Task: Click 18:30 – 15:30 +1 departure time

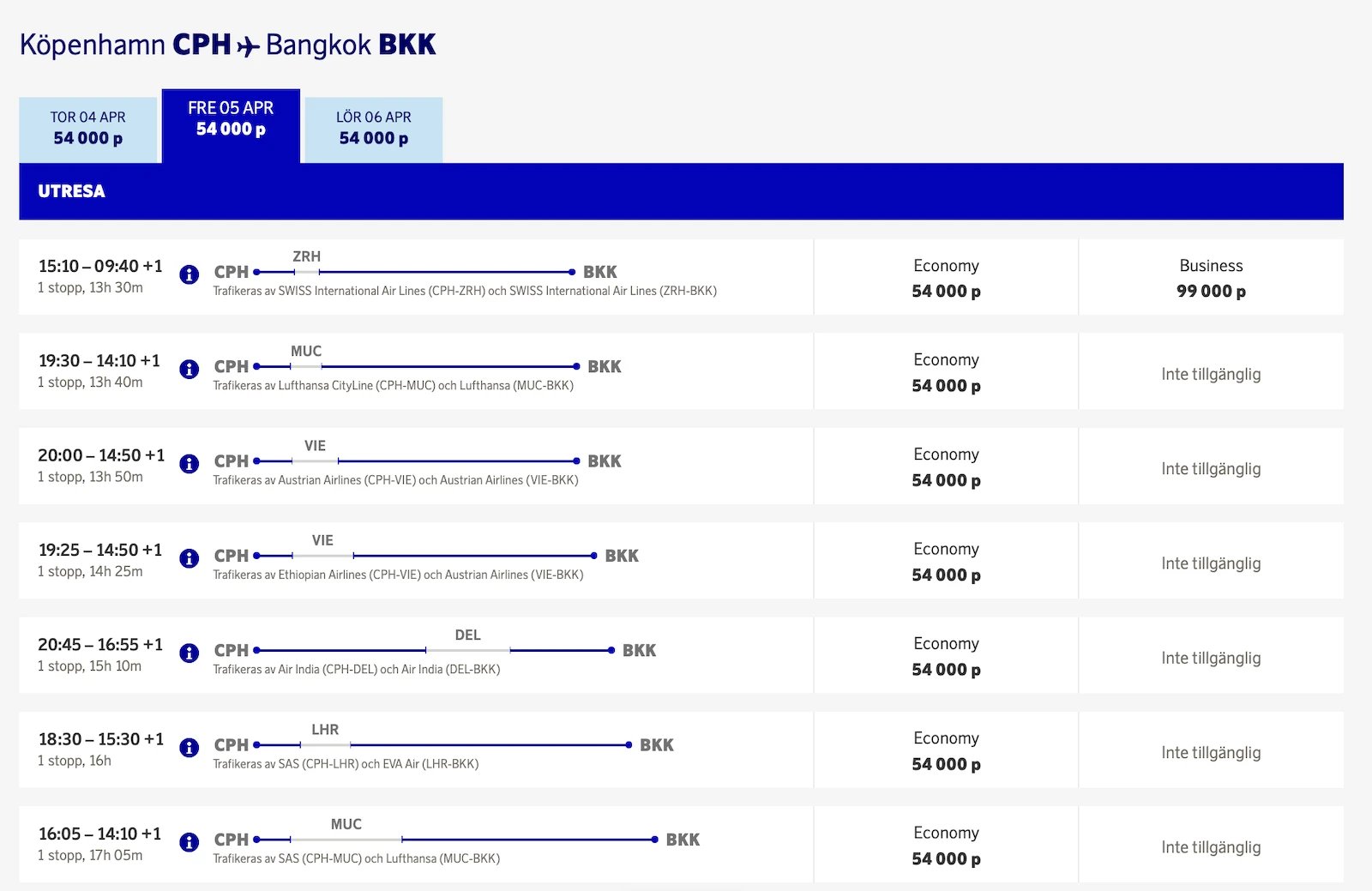Action: click(101, 739)
